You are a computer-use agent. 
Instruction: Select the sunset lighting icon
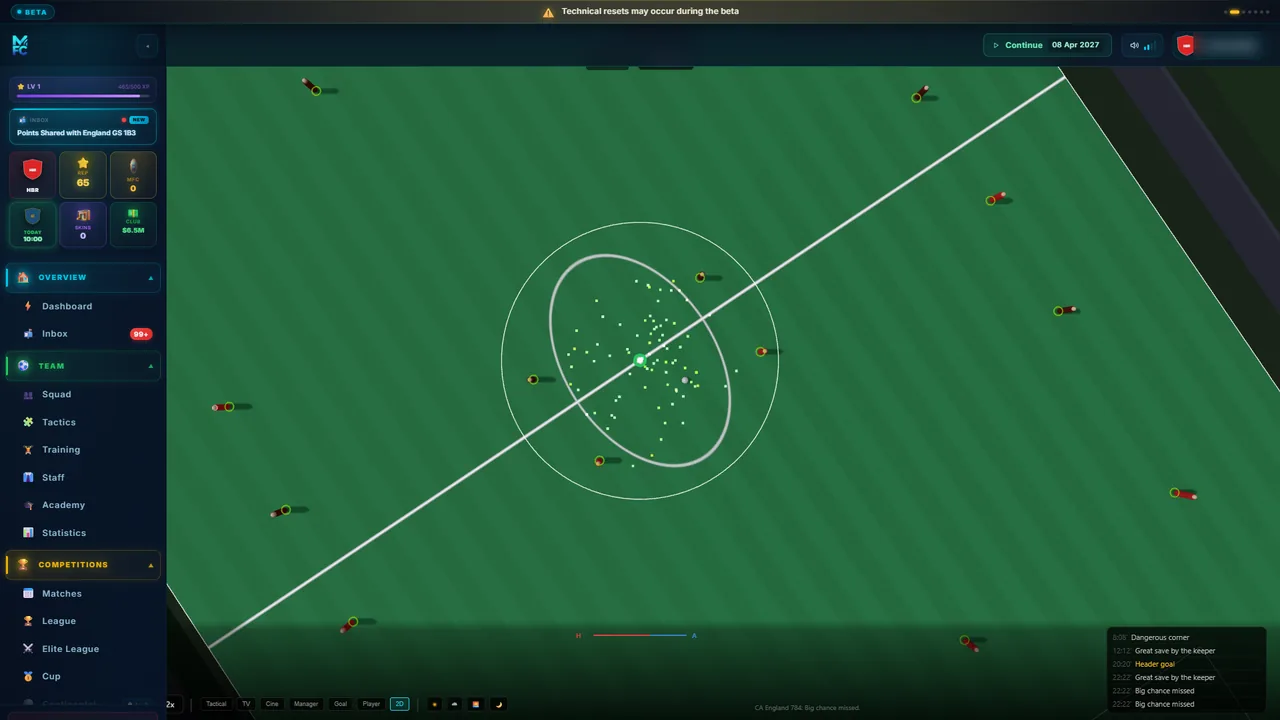476,704
